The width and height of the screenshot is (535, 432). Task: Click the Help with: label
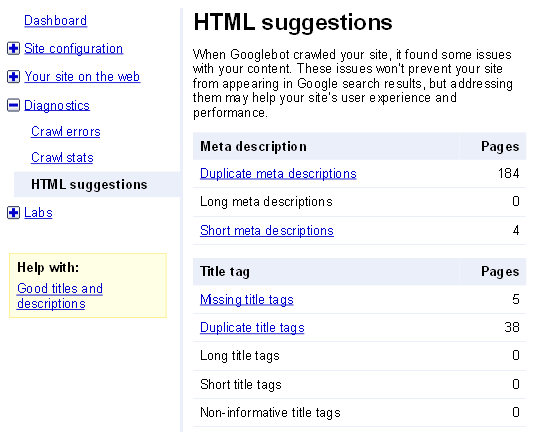click(48, 267)
